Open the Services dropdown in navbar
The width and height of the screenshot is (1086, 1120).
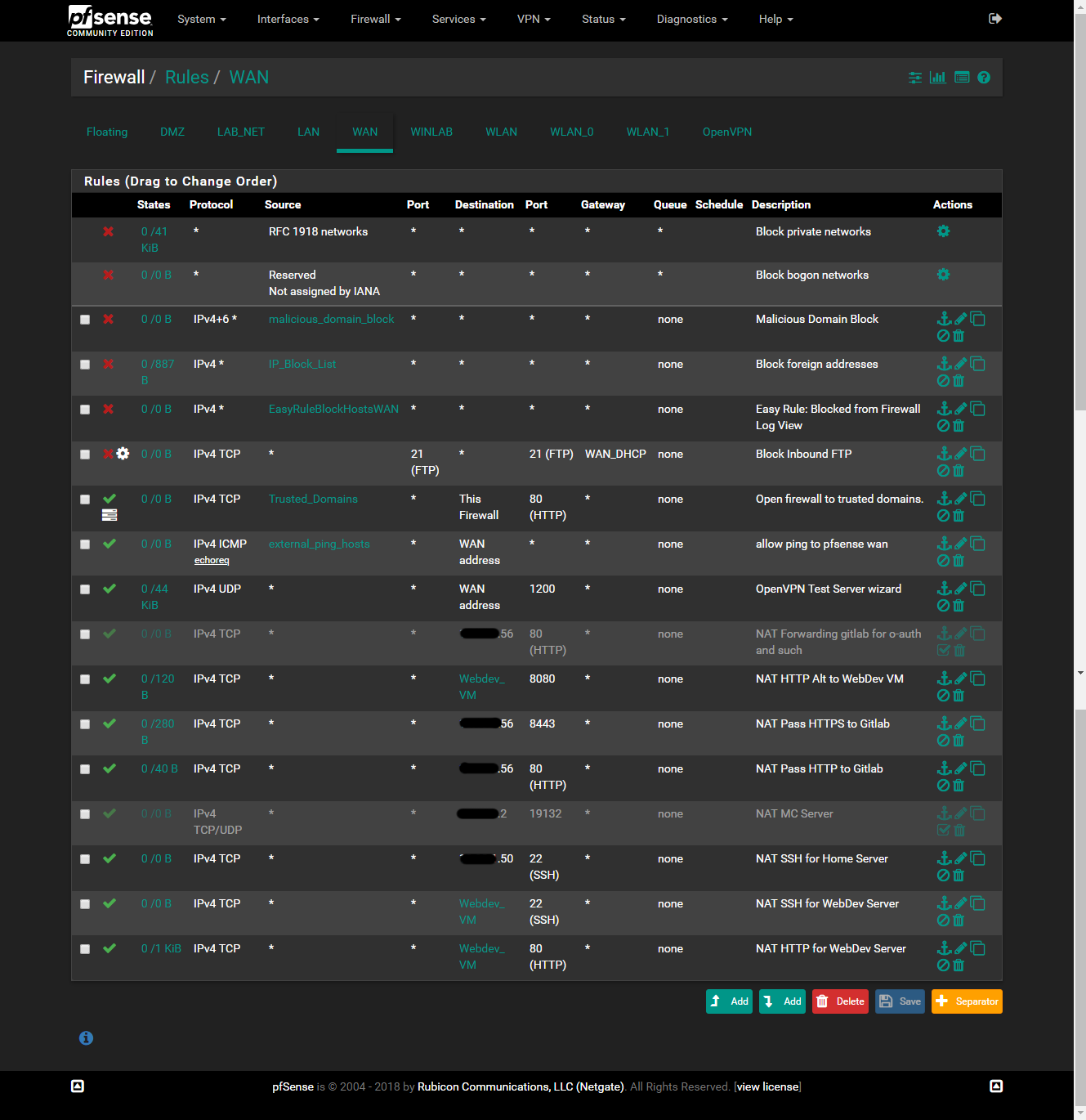pyautogui.click(x=458, y=19)
